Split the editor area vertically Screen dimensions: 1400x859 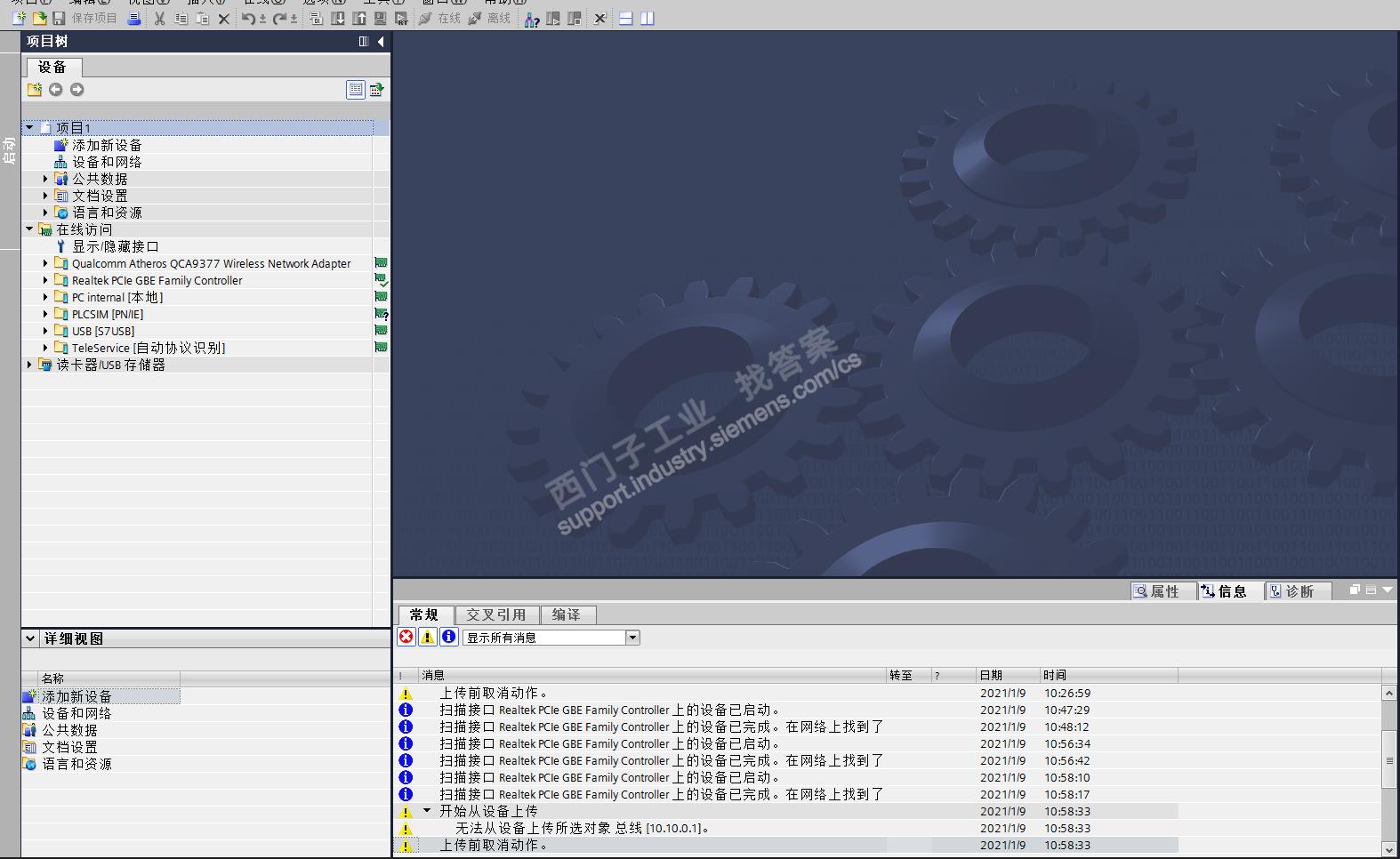pyautogui.click(x=648, y=18)
